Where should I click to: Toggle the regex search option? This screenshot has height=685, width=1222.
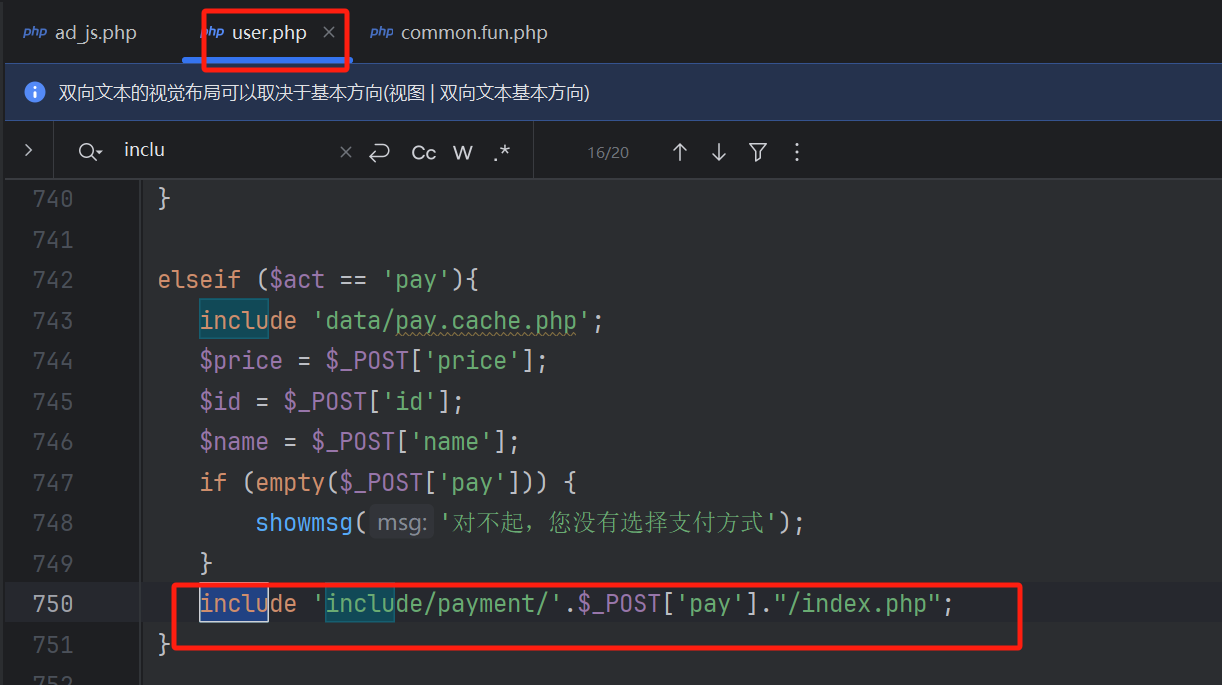pyautogui.click(x=502, y=152)
